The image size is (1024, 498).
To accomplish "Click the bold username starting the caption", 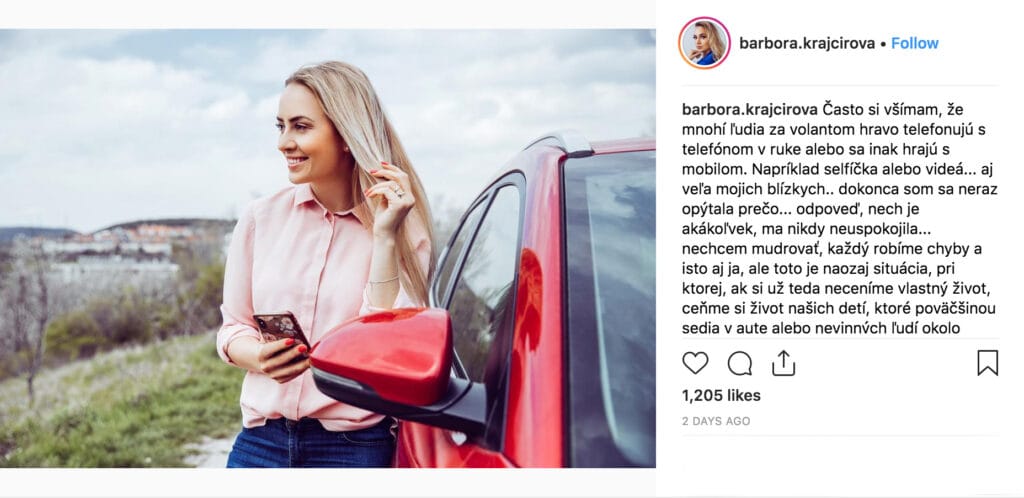I will click(x=749, y=108).
